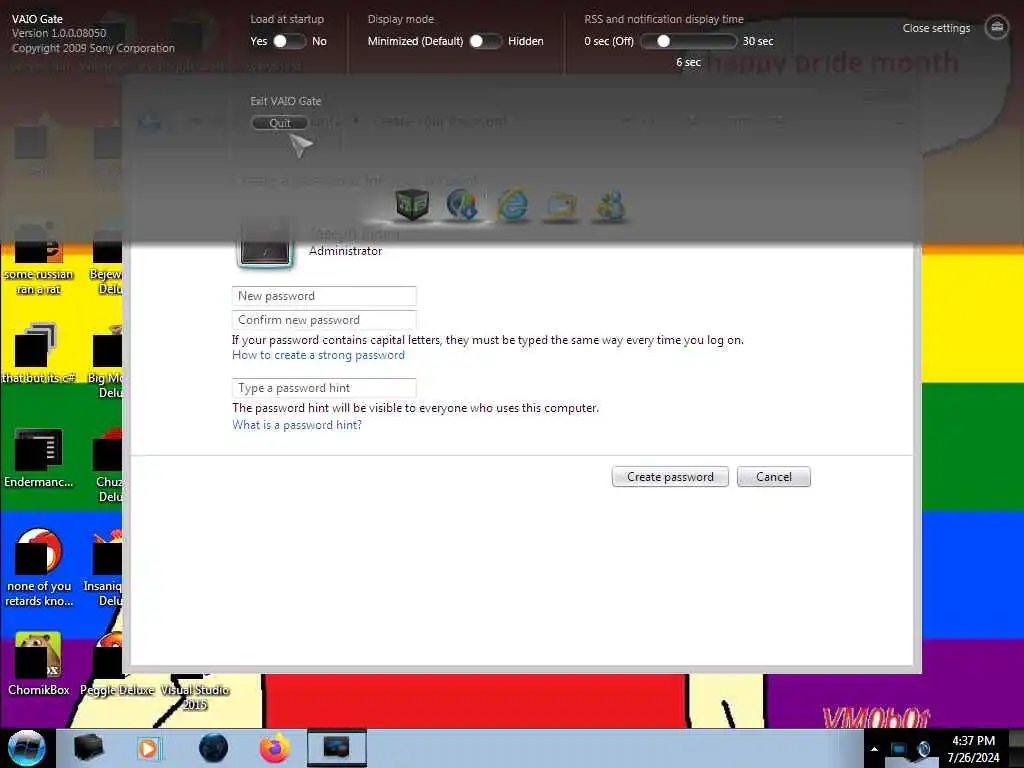Screen dimensions: 1024x768
Task: Open How to create a strong password link
Action: coord(318,355)
